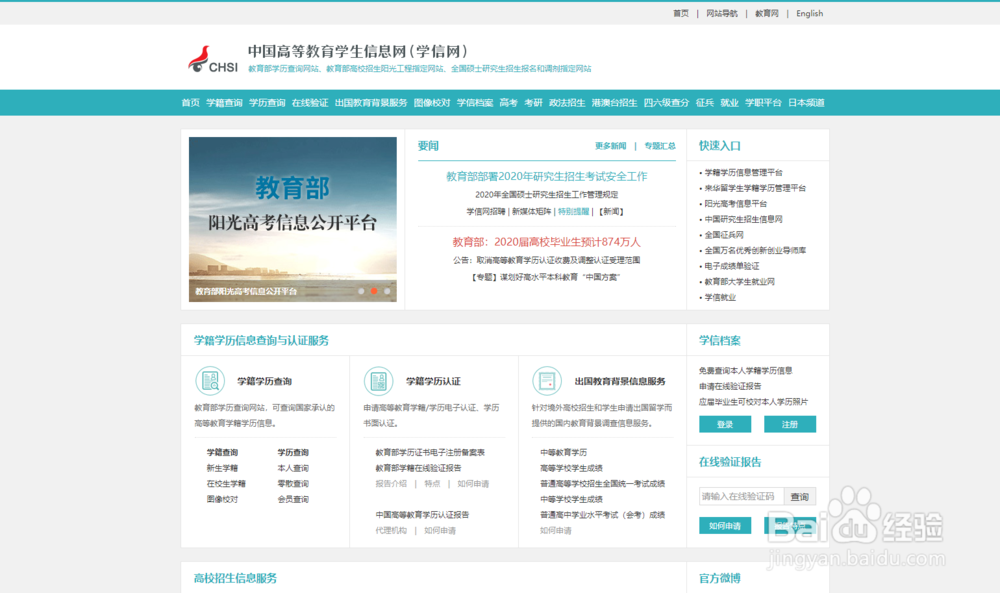Viewport: 1000px width, 593px height.
Task: Select the third carousel dot
Action: point(387,291)
